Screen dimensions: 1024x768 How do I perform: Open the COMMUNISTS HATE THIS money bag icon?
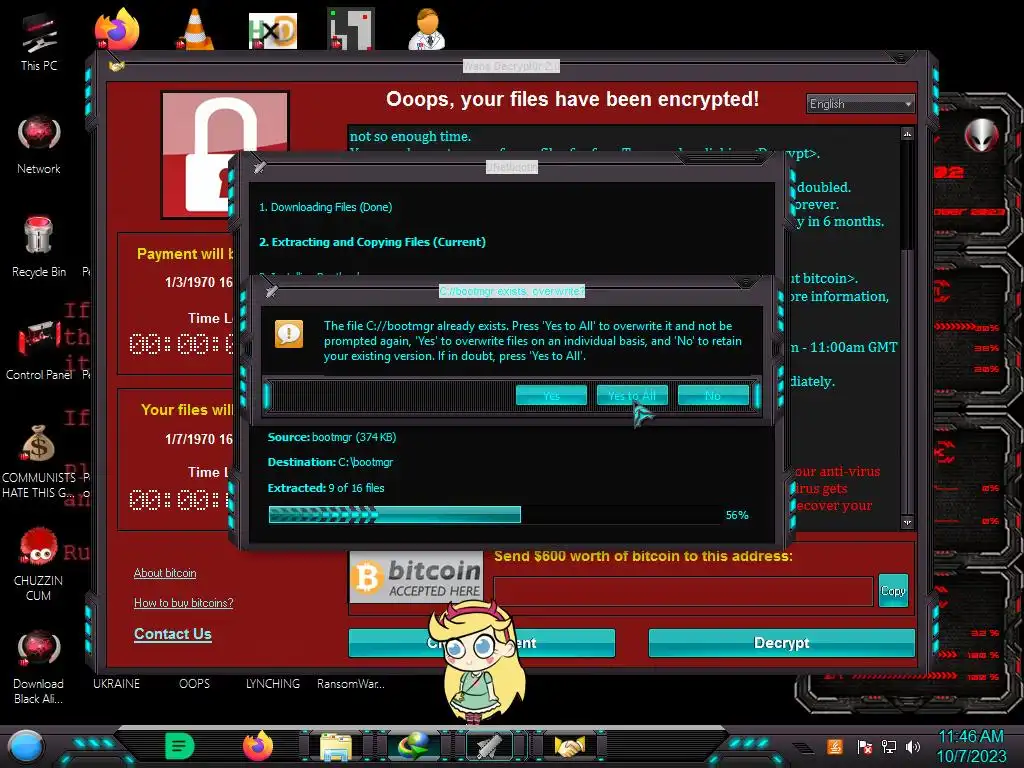point(39,461)
